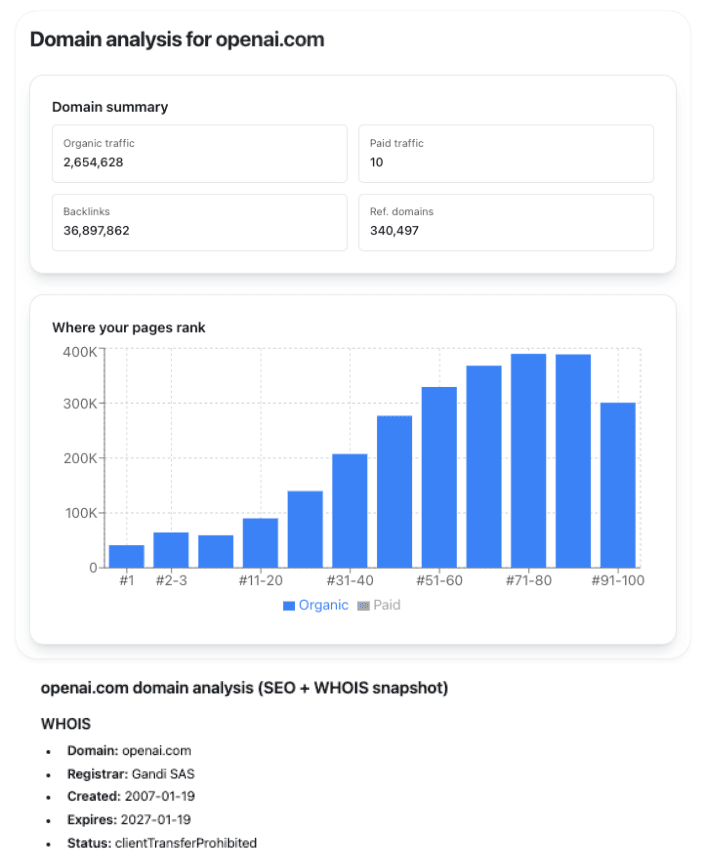Screen dimensions: 706x860
Task: Click the backlinks value 36,897,862
Action: pos(97,231)
